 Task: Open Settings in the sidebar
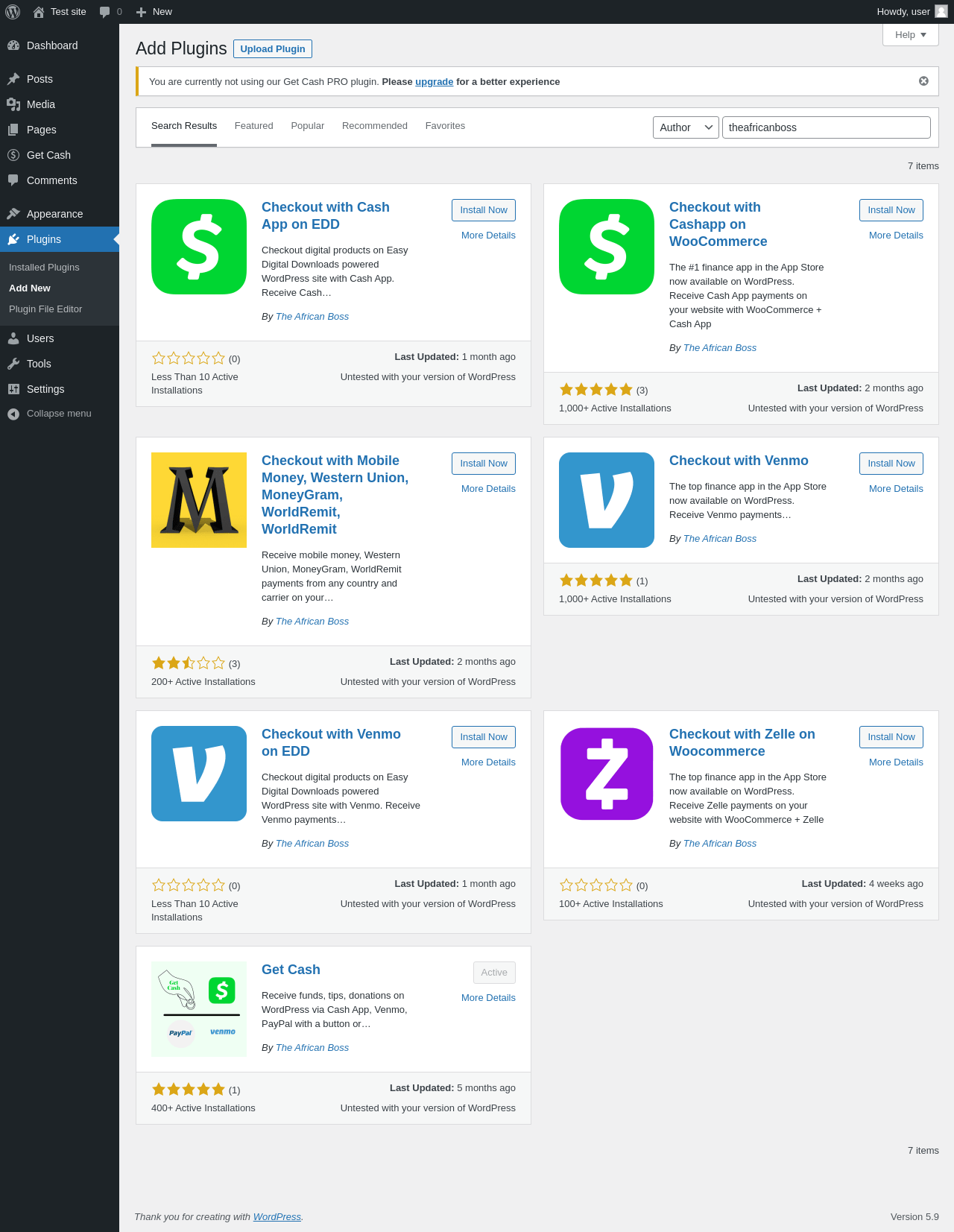(60, 389)
